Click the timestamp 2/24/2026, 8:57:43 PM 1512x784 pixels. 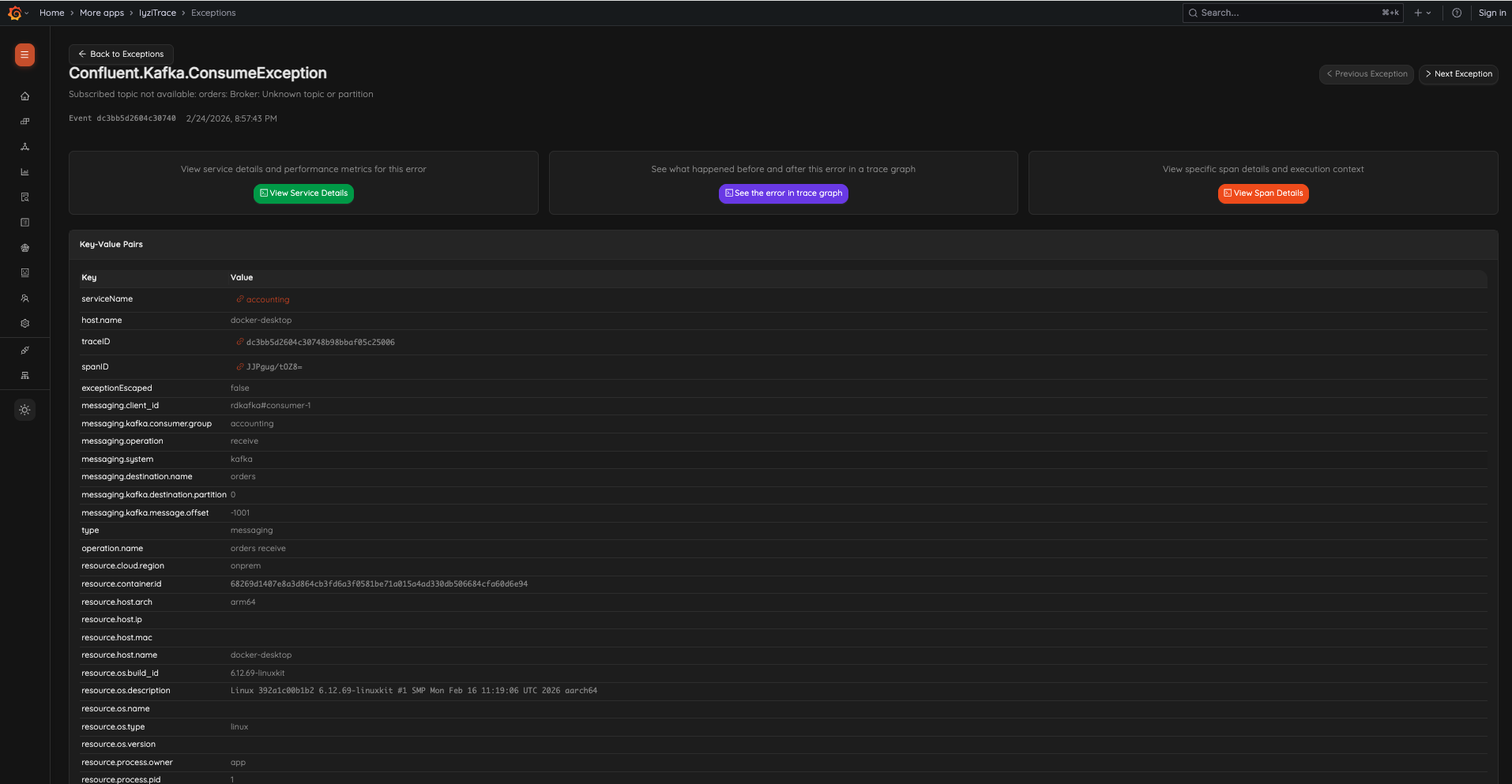click(x=231, y=118)
